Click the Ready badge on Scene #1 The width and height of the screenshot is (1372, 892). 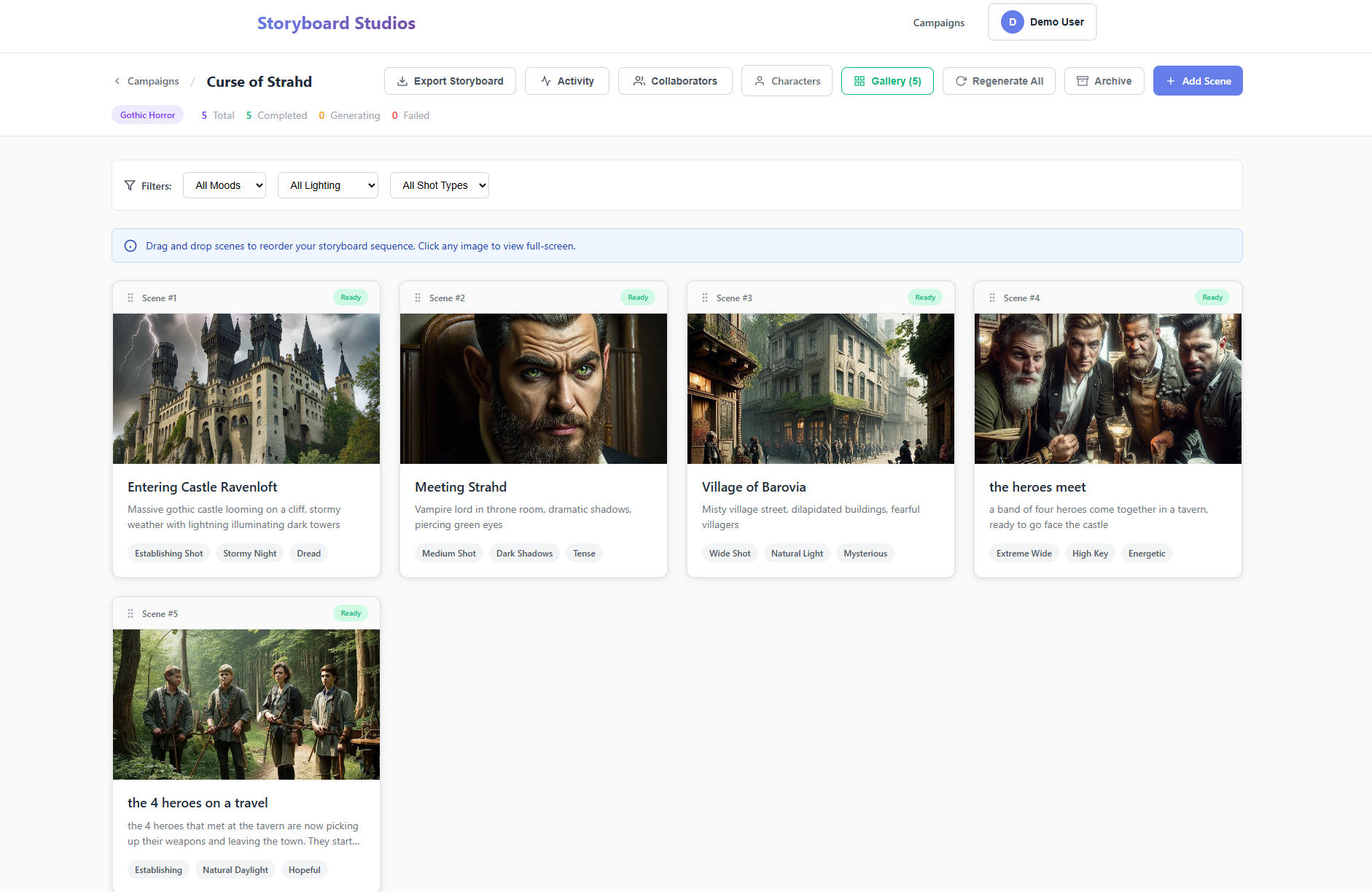(351, 298)
